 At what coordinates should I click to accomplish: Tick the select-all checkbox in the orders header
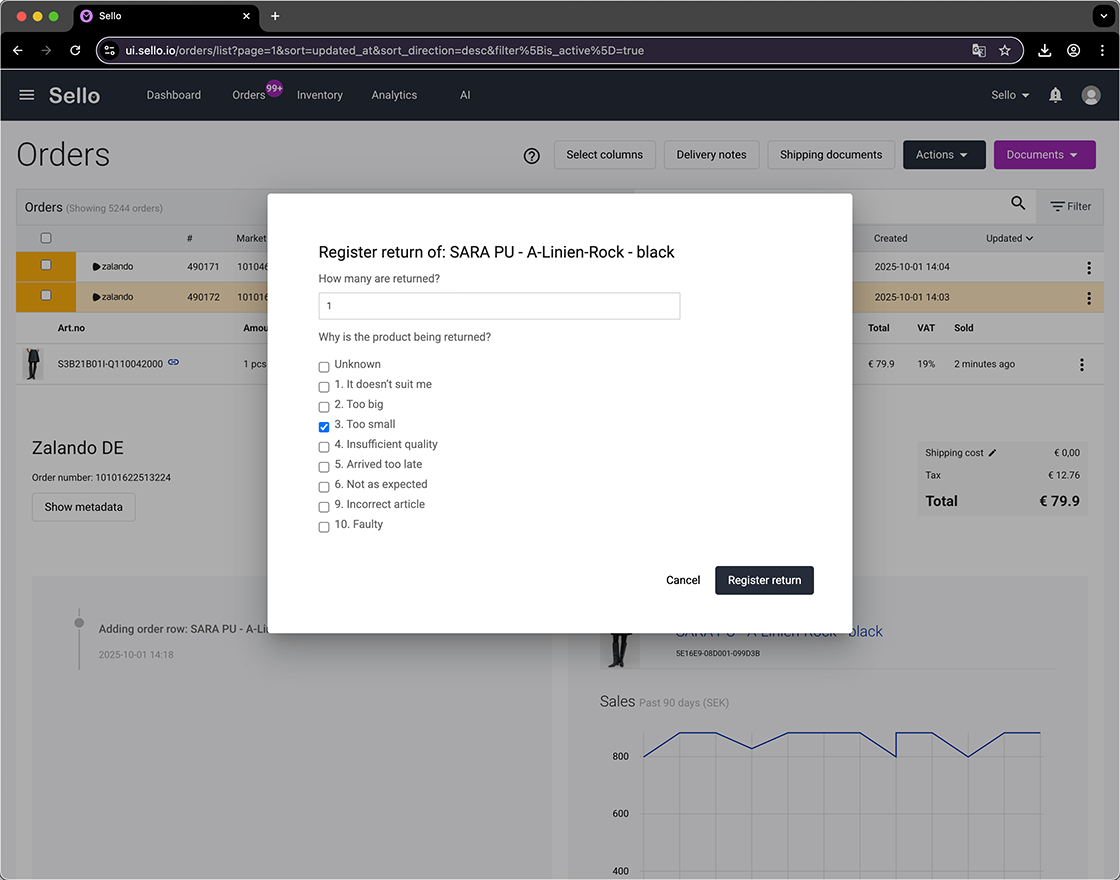pos(44,238)
